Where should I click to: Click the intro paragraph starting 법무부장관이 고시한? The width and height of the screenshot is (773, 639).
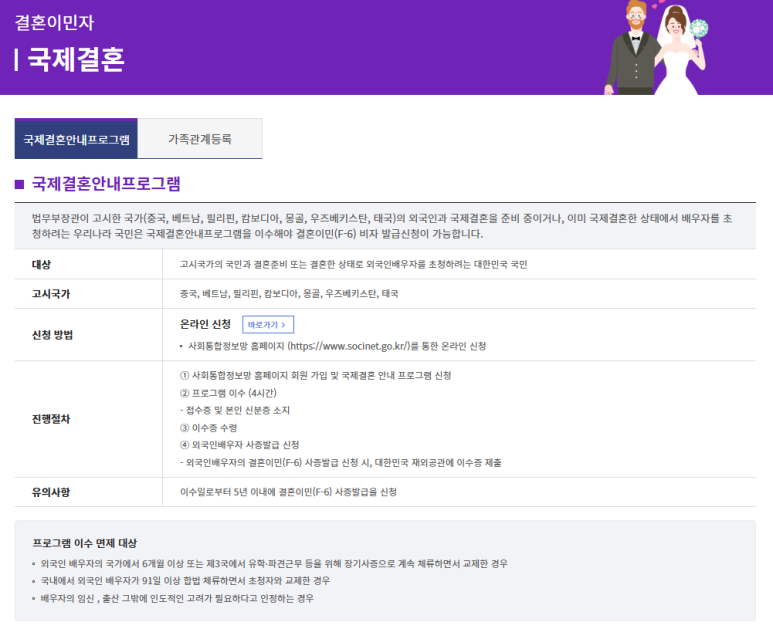(x=382, y=226)
